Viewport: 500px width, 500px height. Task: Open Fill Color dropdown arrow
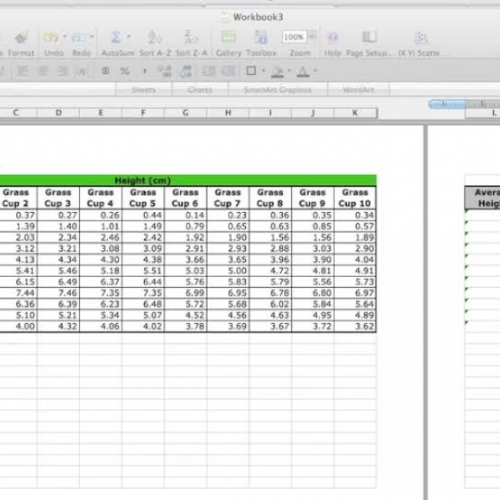coord(289,71)
